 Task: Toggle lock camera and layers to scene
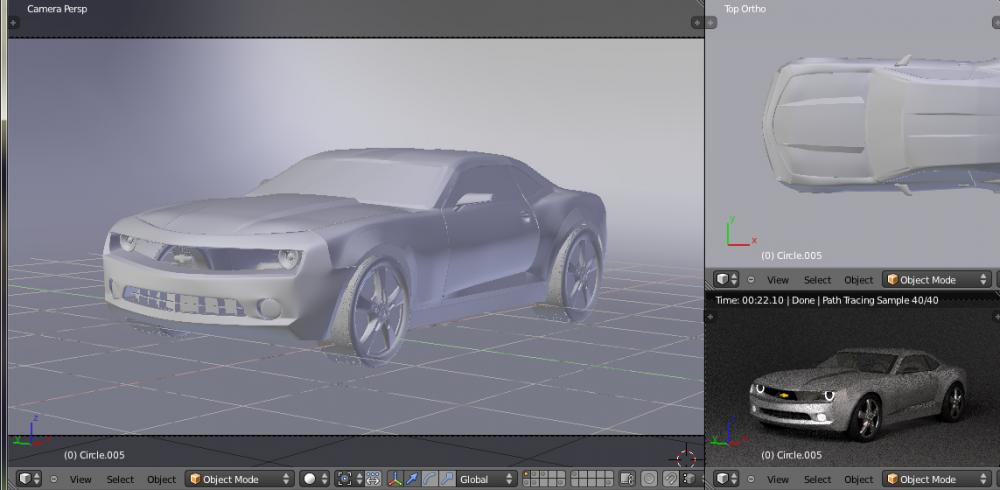click(x=626, y=479)
